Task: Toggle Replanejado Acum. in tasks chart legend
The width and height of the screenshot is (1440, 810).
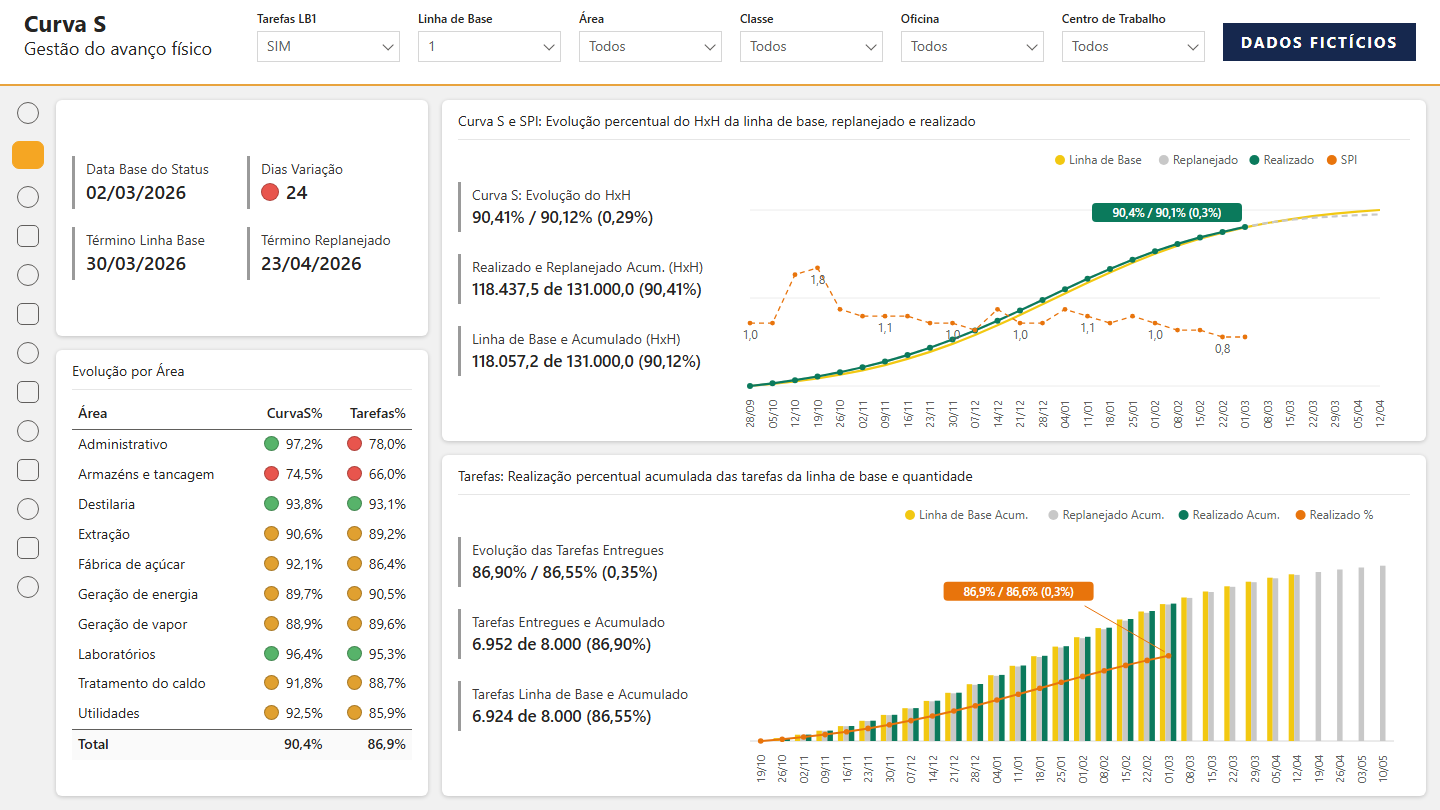Action: 1106,515
